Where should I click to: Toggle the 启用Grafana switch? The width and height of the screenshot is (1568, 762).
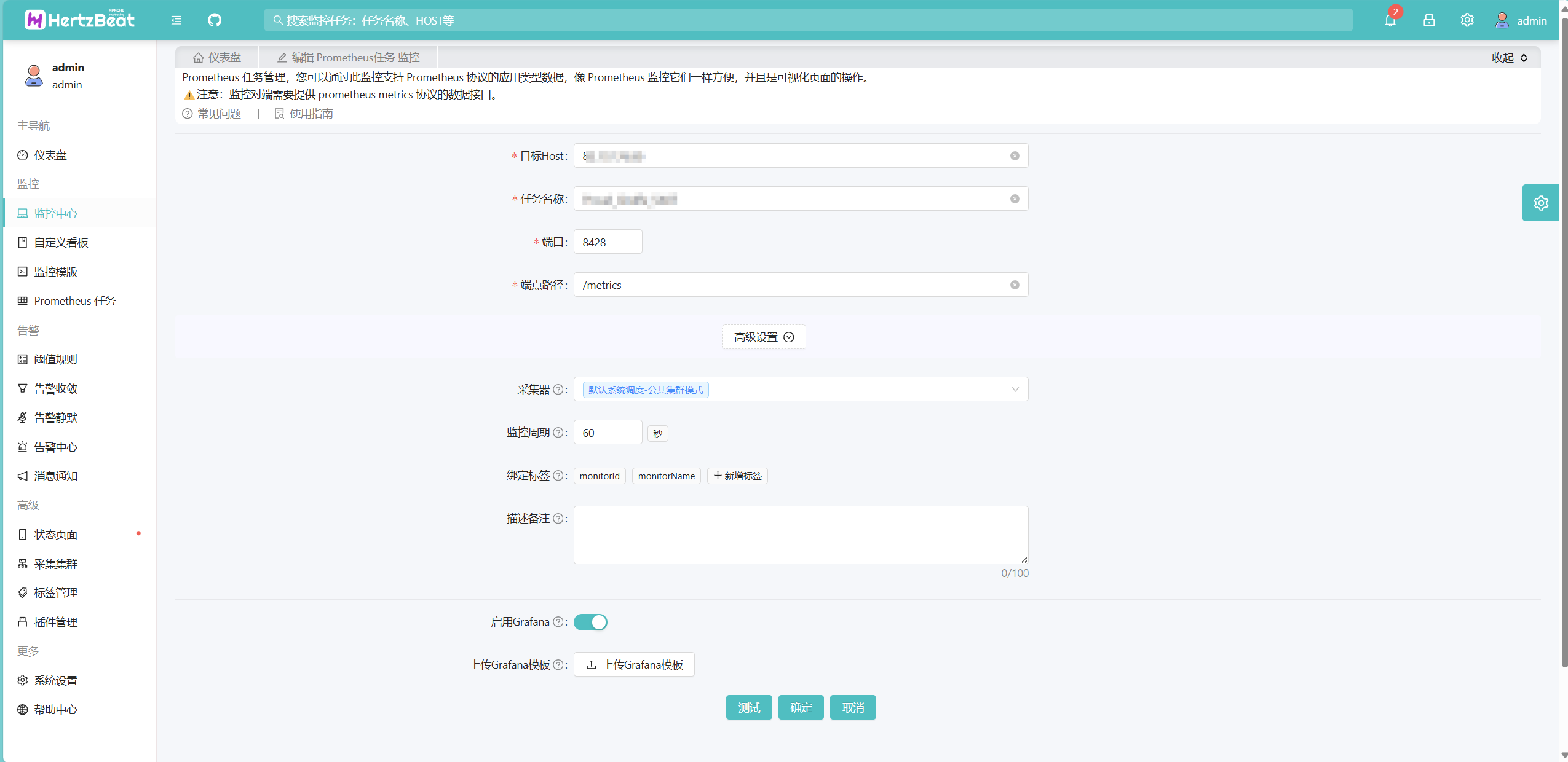pyautogui.click(x=590, y=622)
